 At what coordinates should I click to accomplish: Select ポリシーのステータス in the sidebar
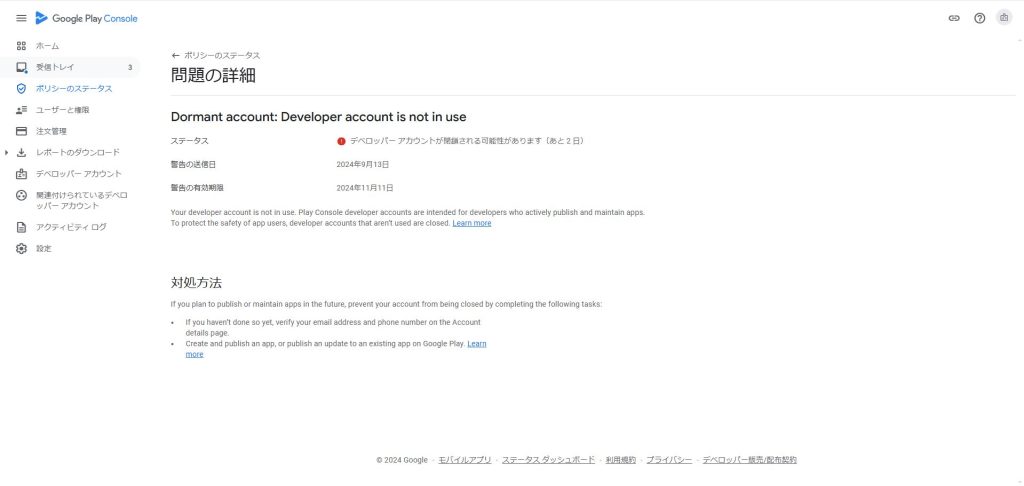[x=74, y=88]
